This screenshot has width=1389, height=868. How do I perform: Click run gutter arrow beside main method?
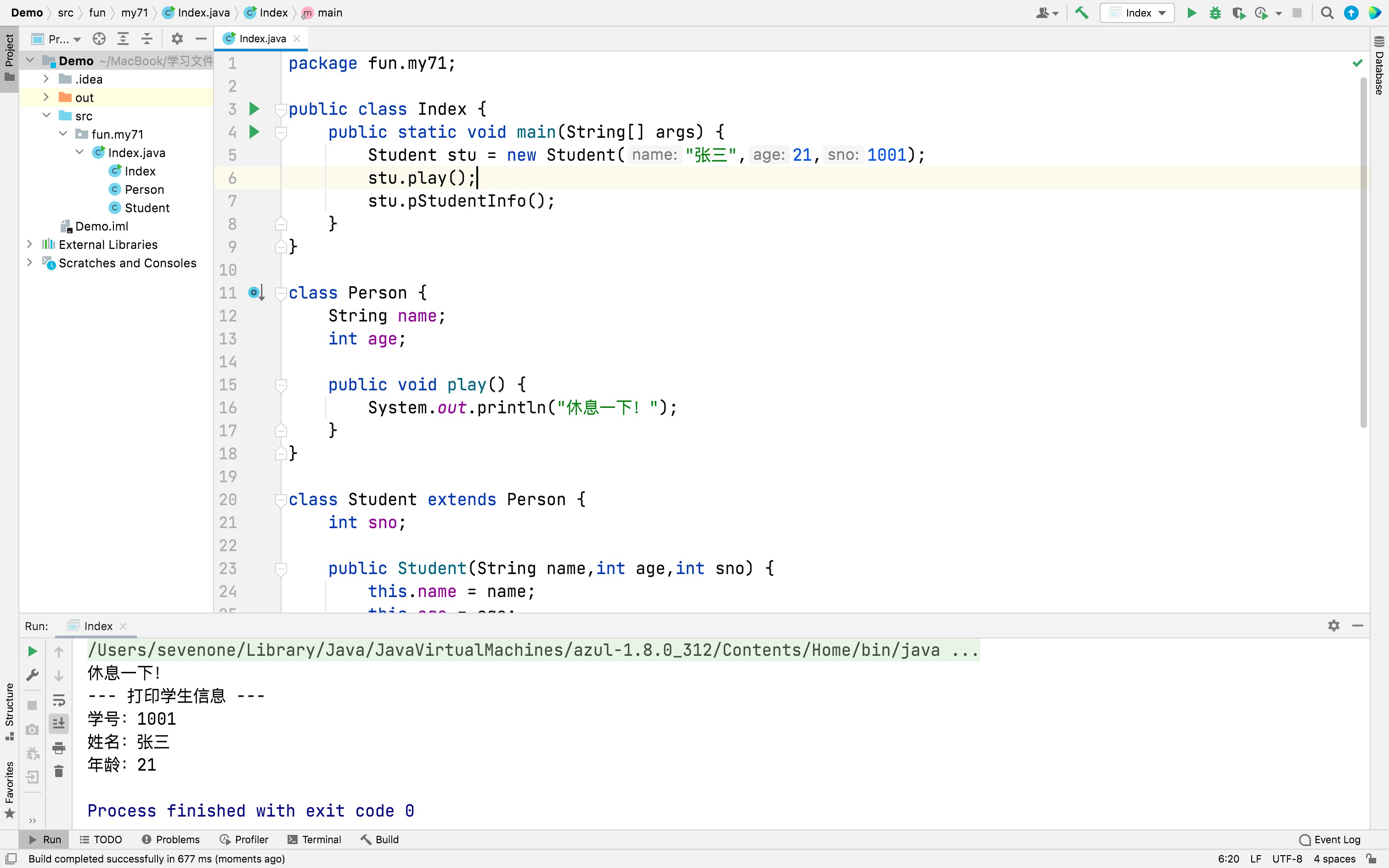(x=254, y=132)
